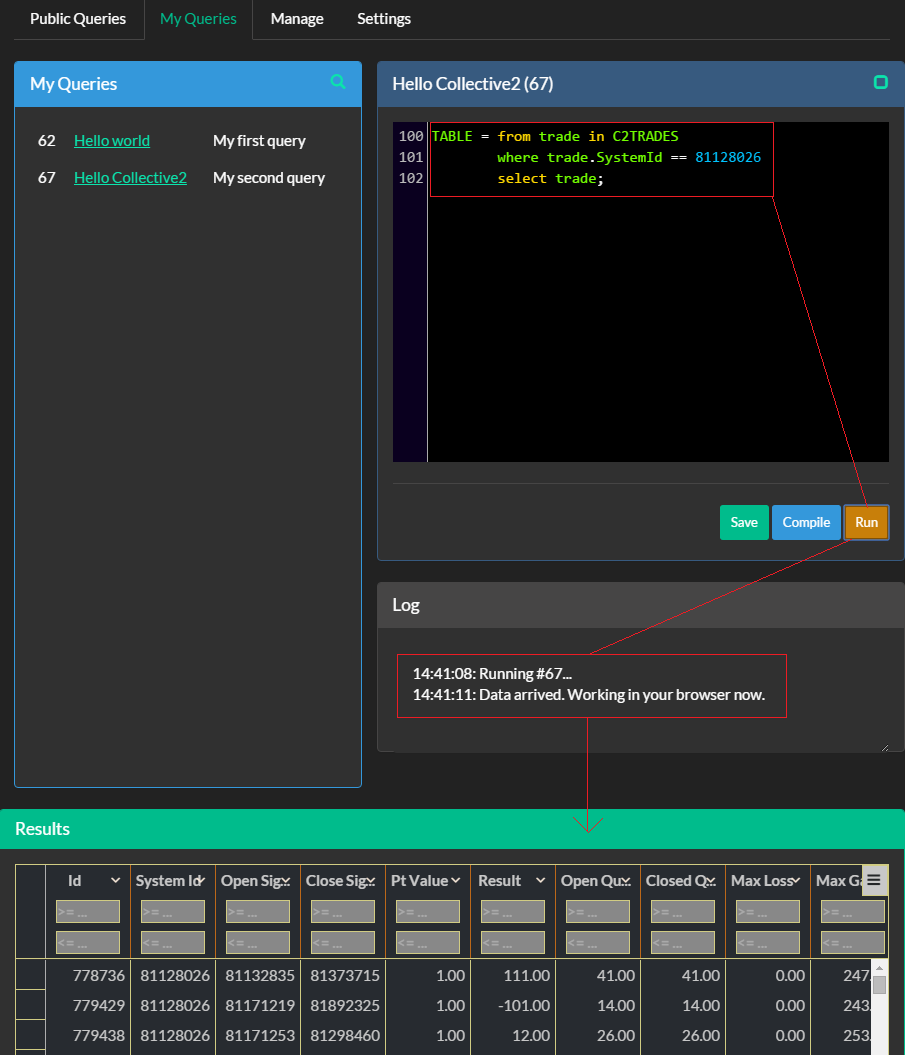Image resolution: width=905 pixels, height=1055 pixels.
Task: Expand the Result column dropdown
Action: pos(540,880)
